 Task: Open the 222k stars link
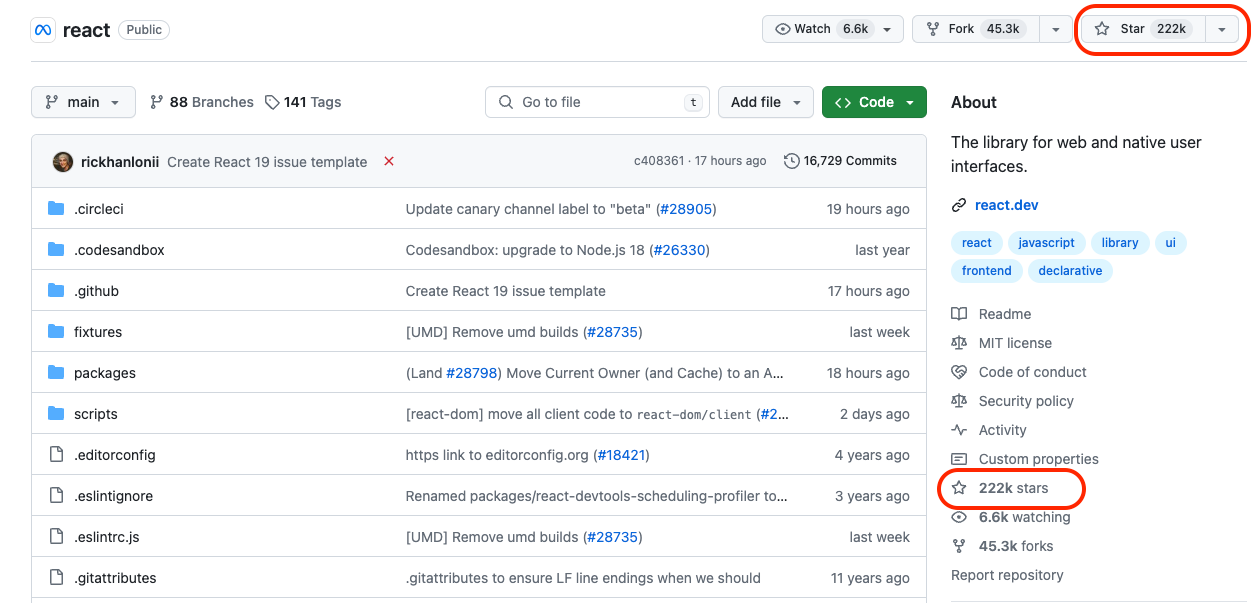[1013, 488]
